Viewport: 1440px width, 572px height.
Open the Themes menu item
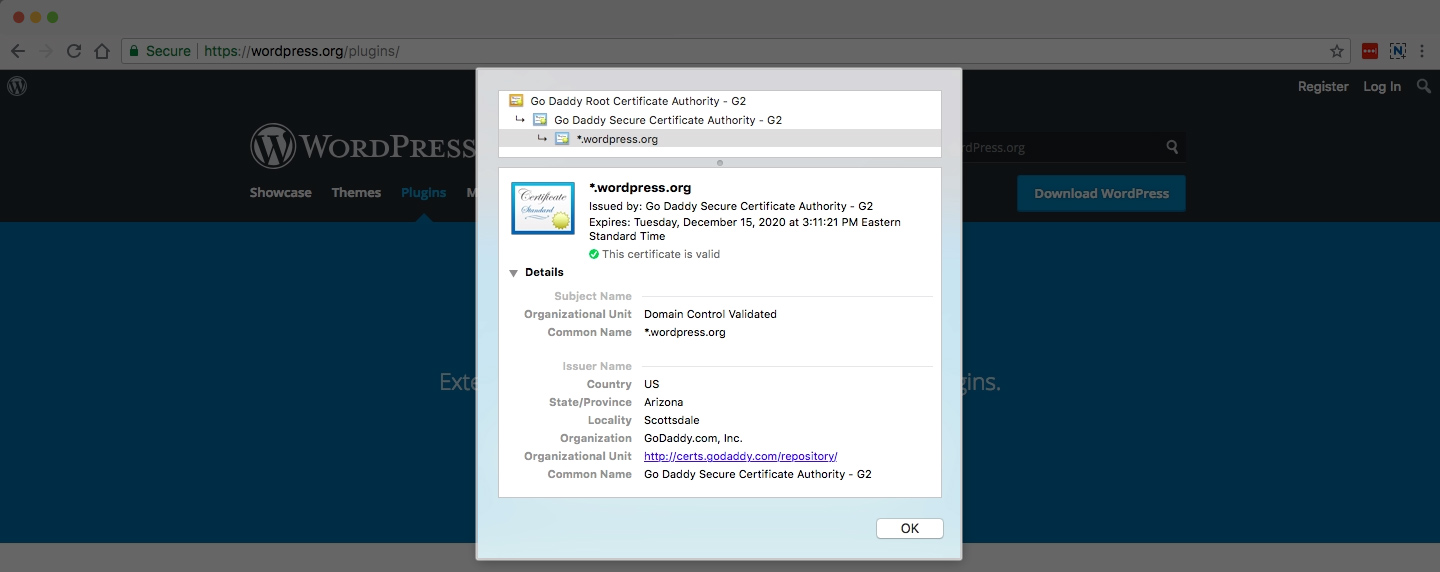coord(356,193)
